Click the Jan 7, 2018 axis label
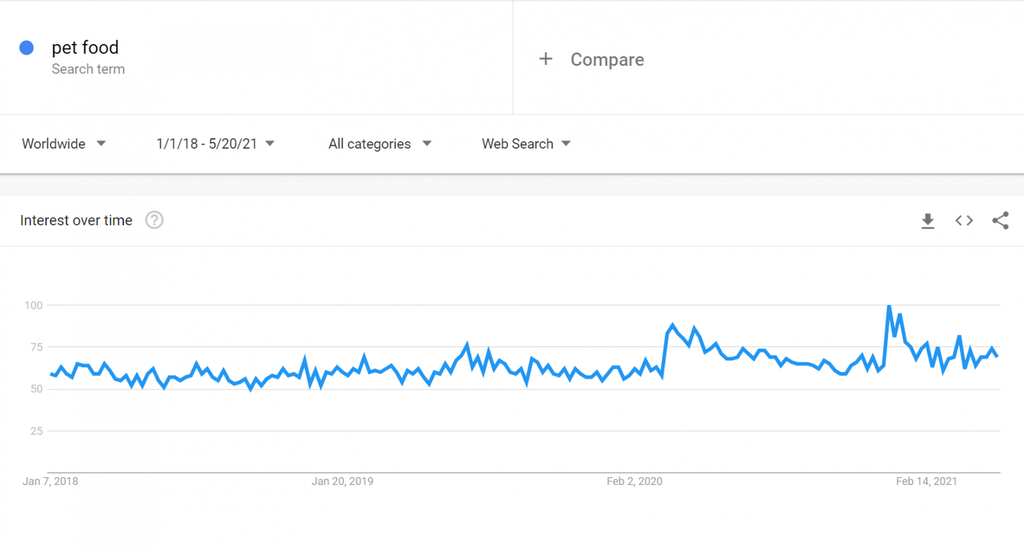 point(50,481)
